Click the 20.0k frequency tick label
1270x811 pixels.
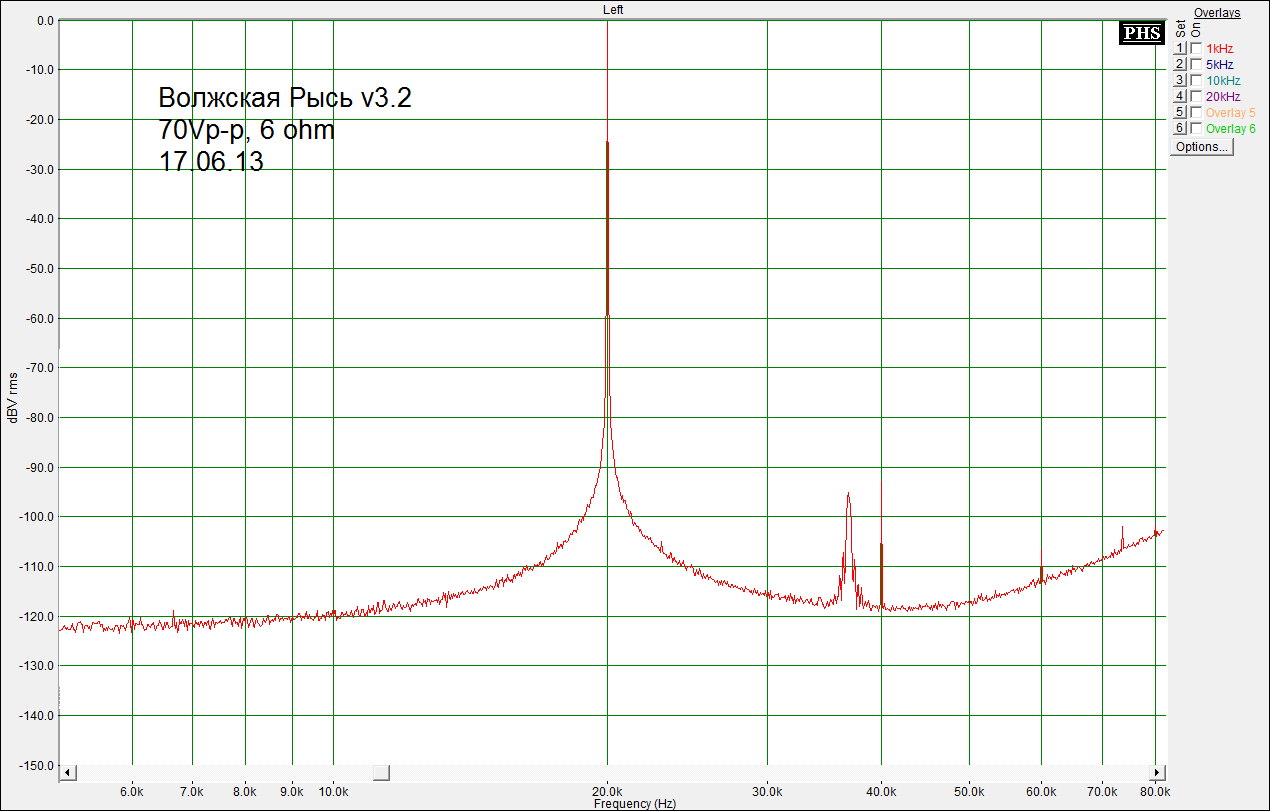tap(607, 790)
